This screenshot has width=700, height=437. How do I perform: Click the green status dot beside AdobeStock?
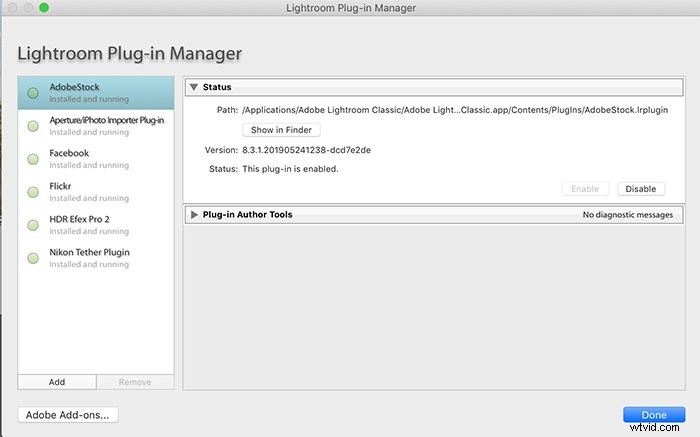[x=33, y=93]
